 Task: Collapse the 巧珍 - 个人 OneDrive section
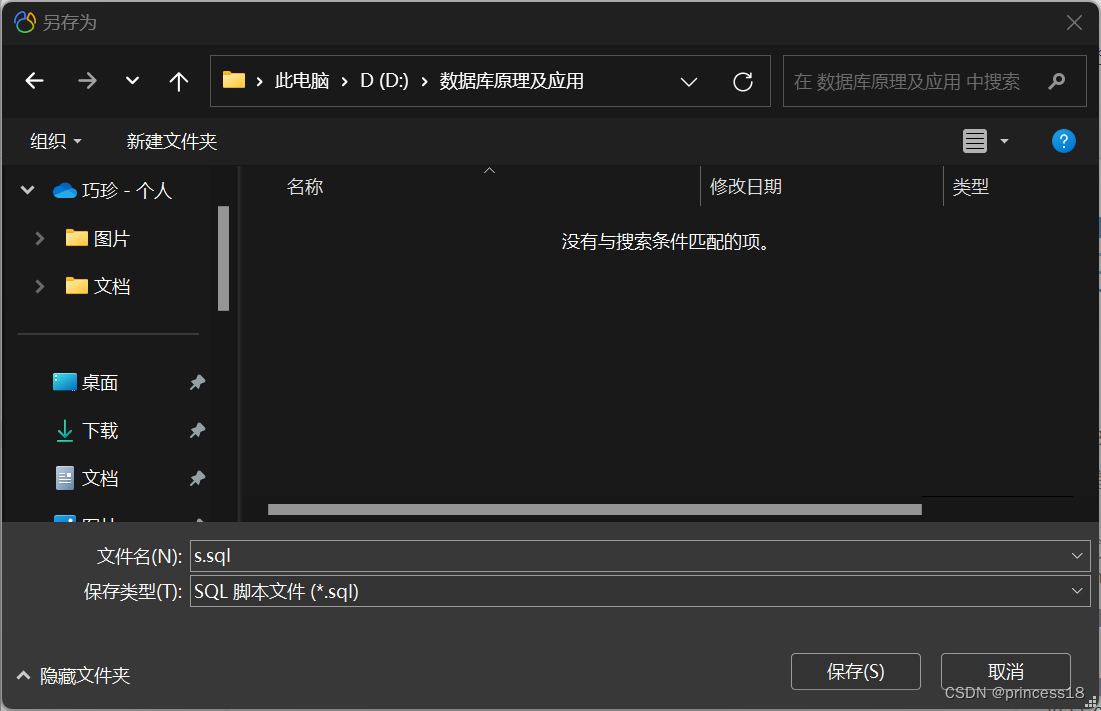pos(26,188)
